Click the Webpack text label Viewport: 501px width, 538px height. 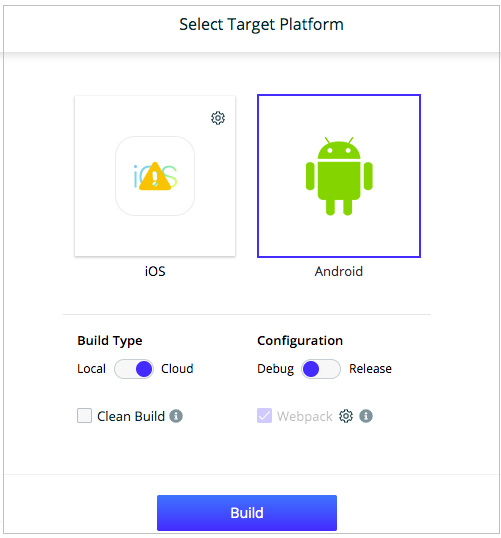305,417
